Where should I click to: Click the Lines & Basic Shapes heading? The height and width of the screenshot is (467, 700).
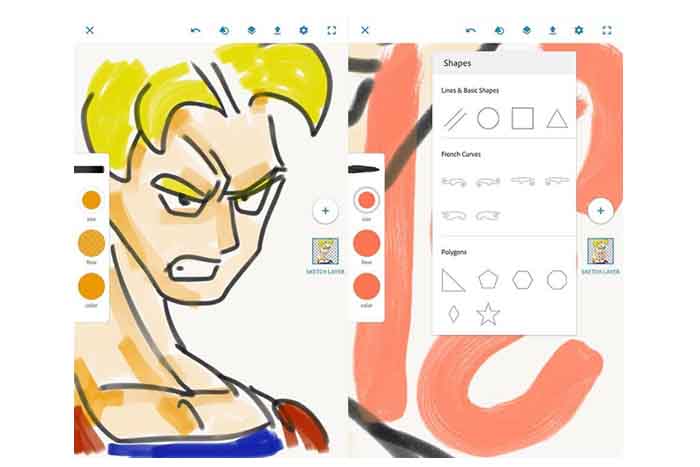tap(470, 90)
